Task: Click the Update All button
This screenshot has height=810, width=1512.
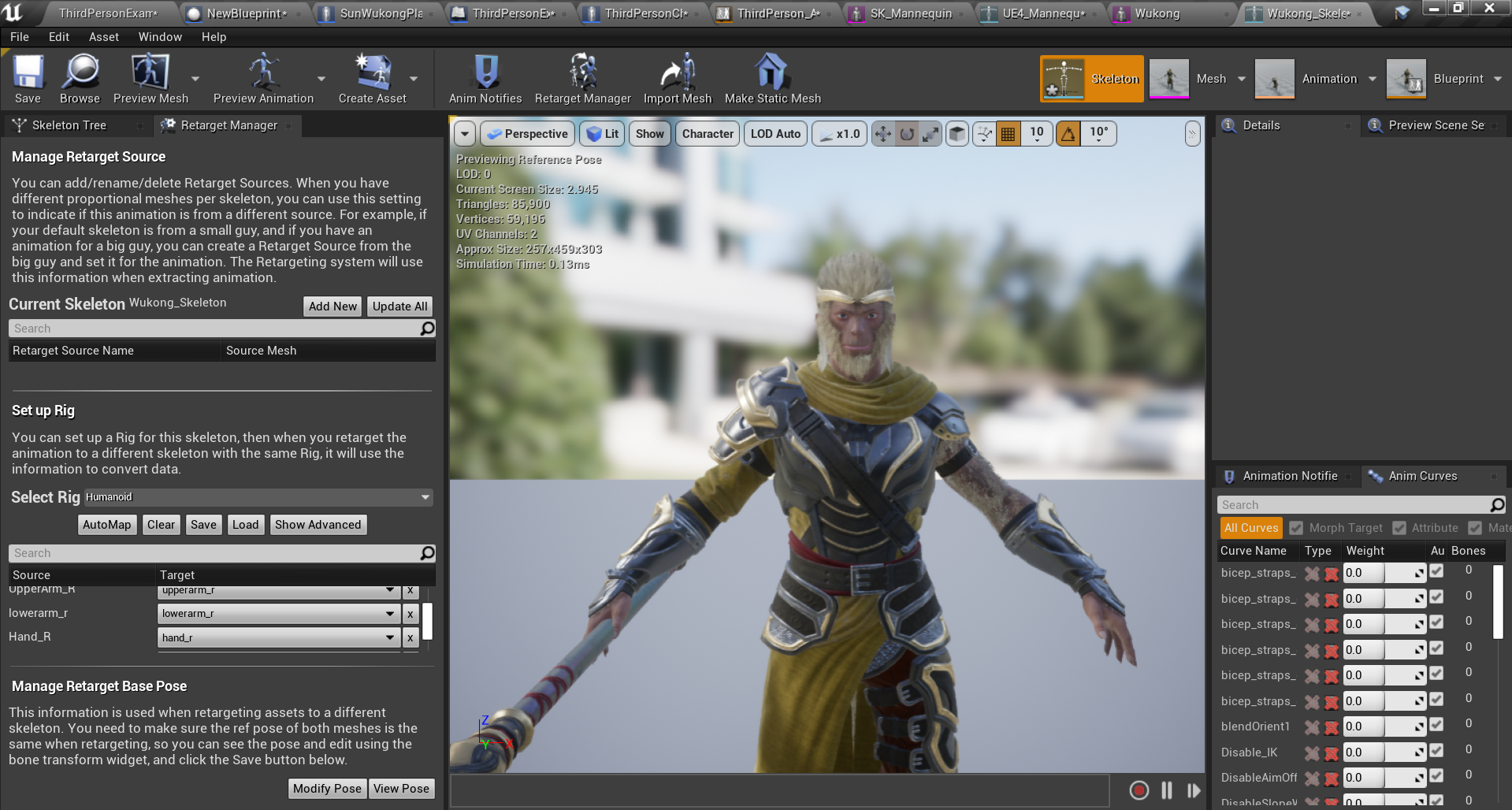Action: tap(399, 307)
